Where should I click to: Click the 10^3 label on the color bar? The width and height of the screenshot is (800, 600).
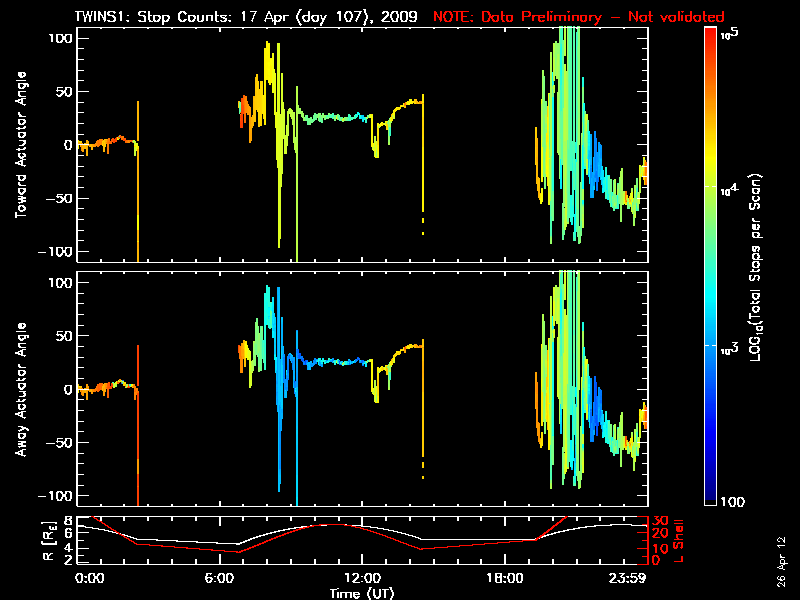click(x=730, y=349)
